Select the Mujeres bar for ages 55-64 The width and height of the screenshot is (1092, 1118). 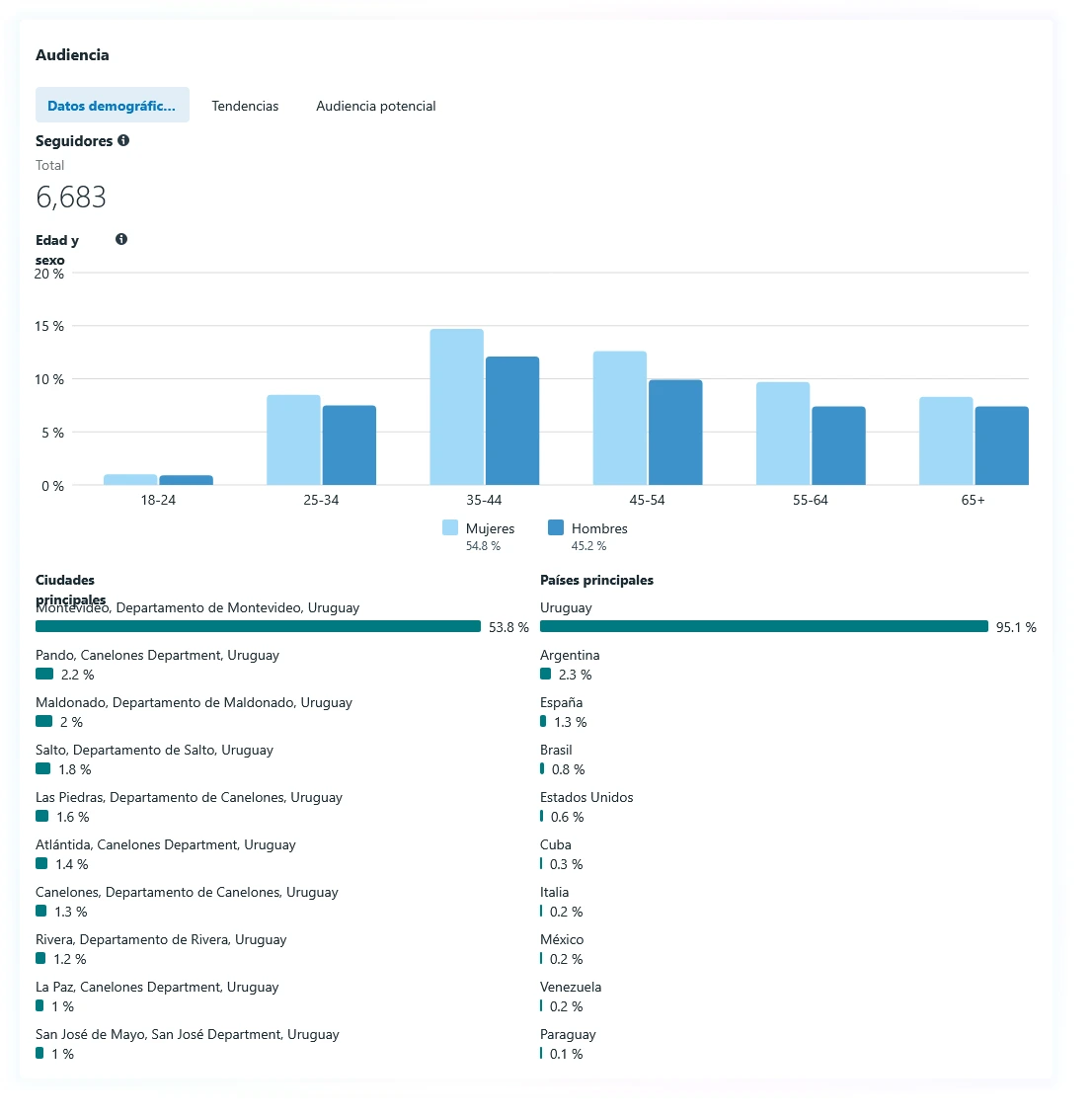pyautogui.click(x=783, y=434)
